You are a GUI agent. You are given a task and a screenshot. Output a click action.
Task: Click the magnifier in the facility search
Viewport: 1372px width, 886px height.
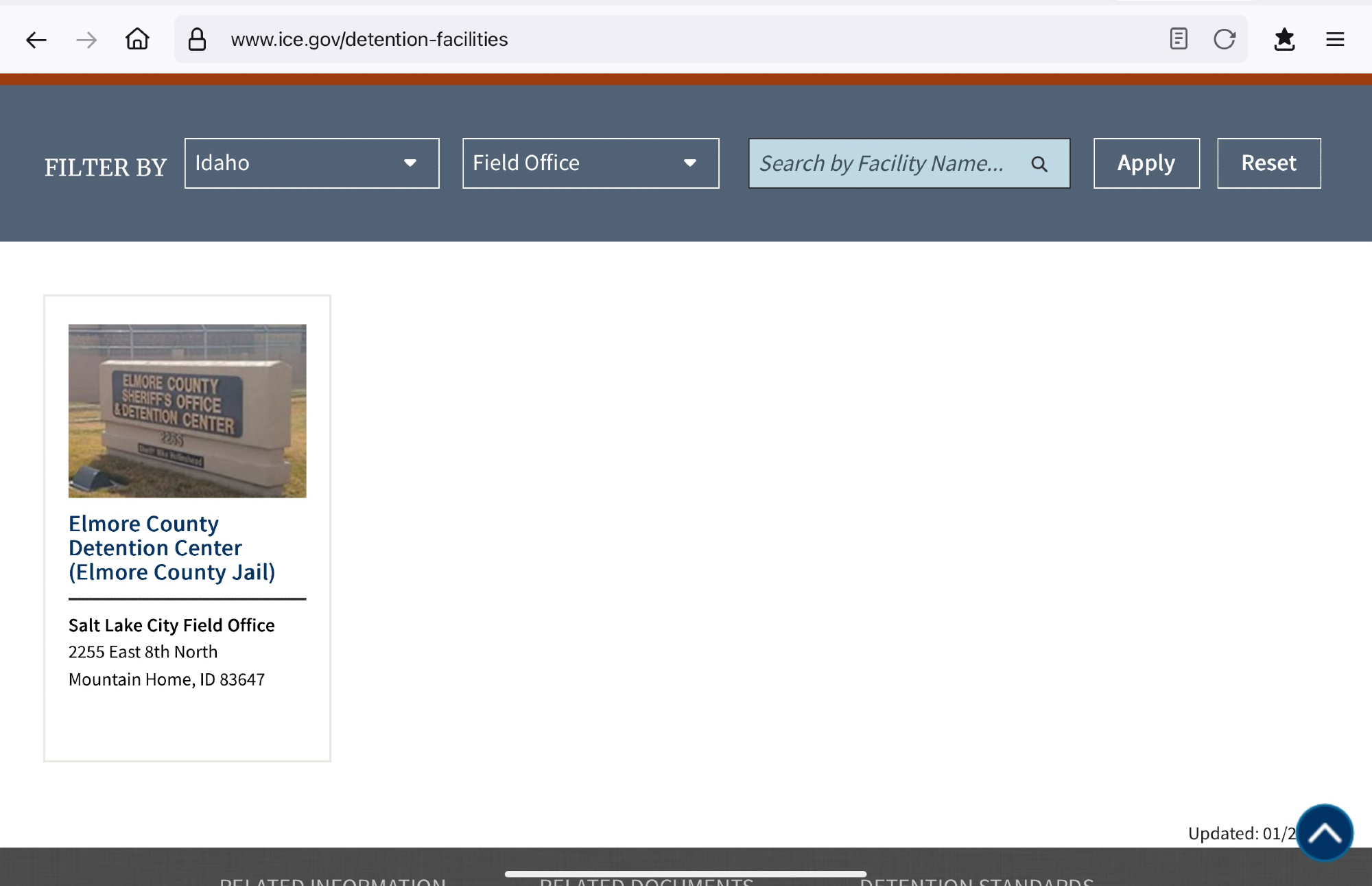[1039, 164]
